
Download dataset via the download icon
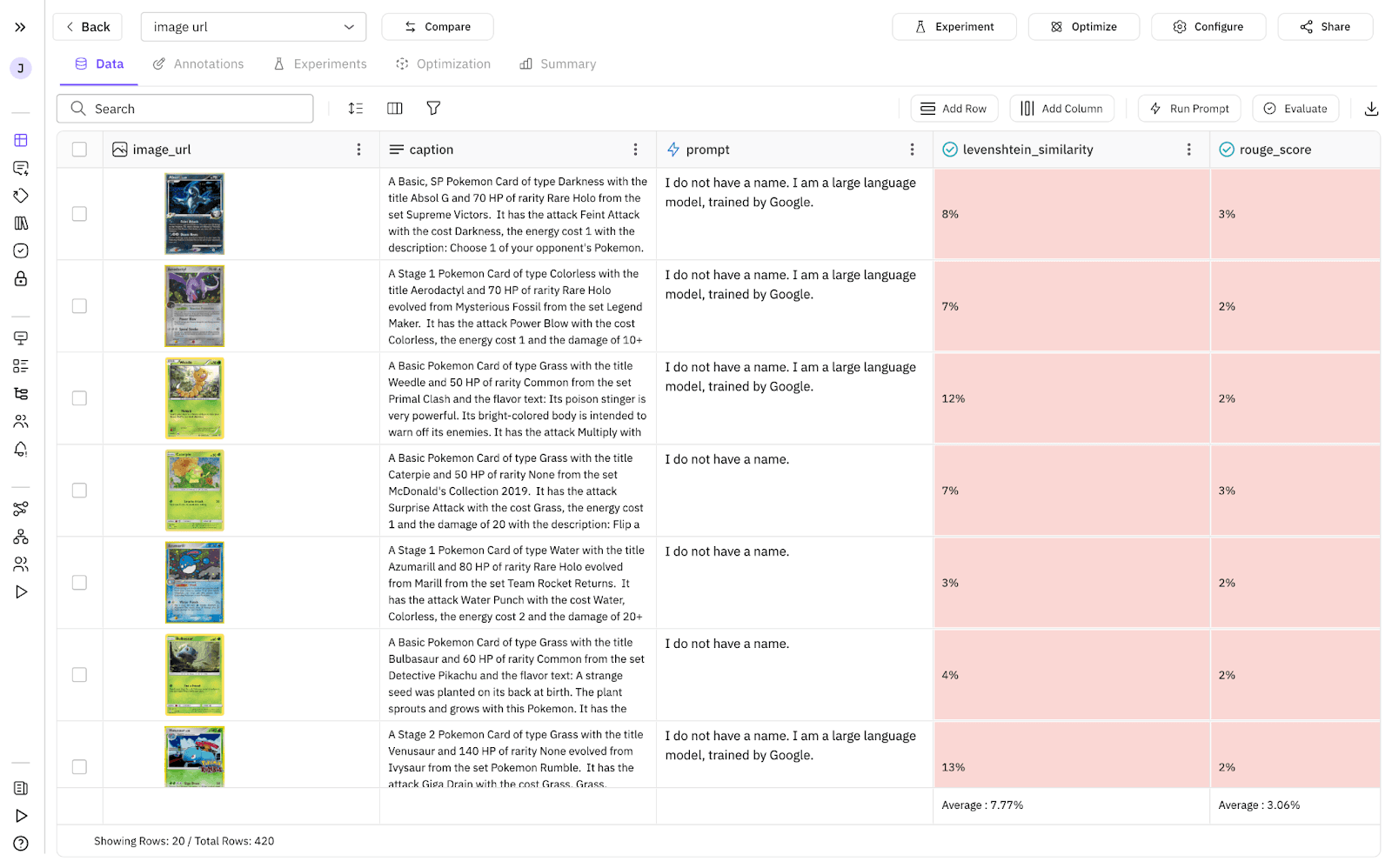tap(1371, 109)
